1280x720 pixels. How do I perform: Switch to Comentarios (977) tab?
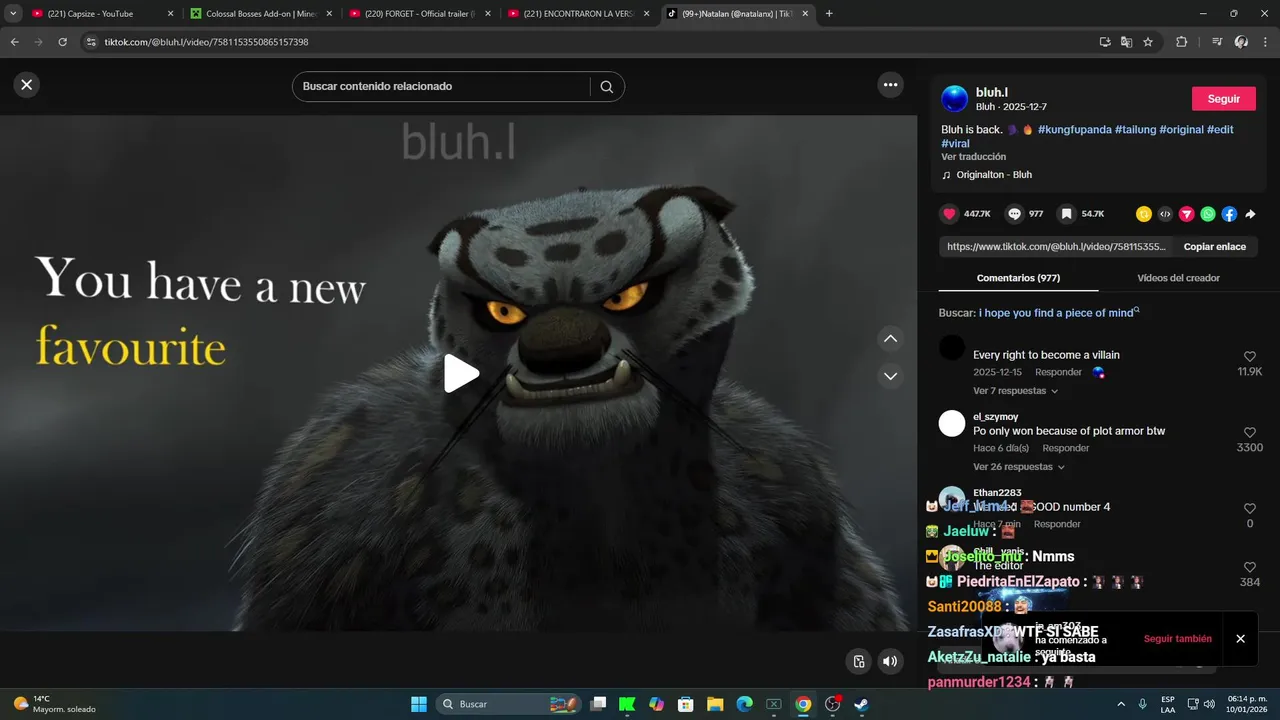tap(1018, 278)
